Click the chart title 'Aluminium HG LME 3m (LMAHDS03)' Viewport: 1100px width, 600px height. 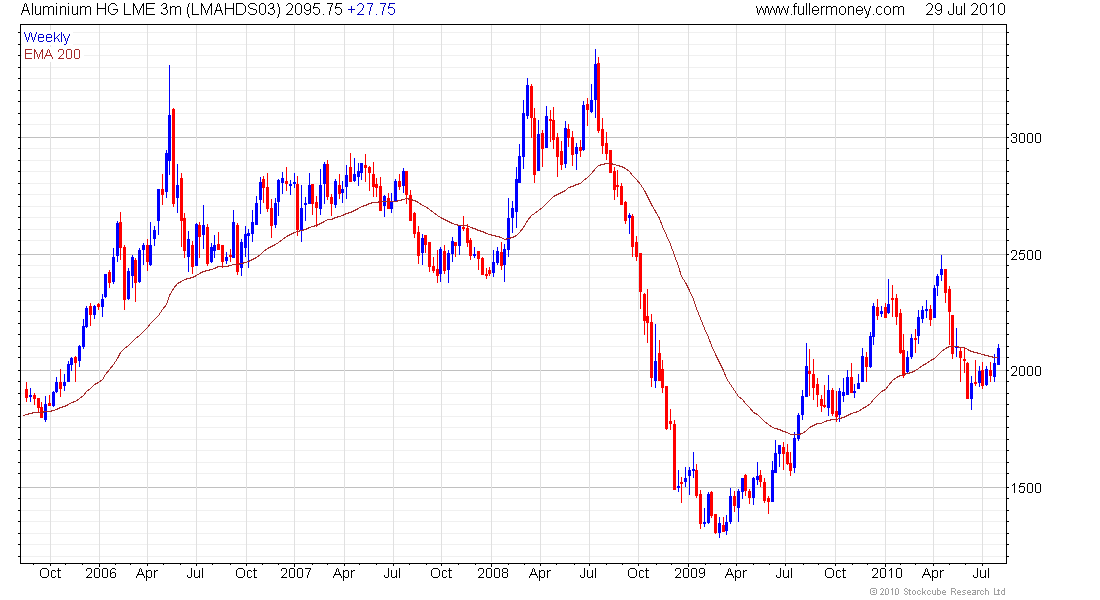click(x=151, y=10)
